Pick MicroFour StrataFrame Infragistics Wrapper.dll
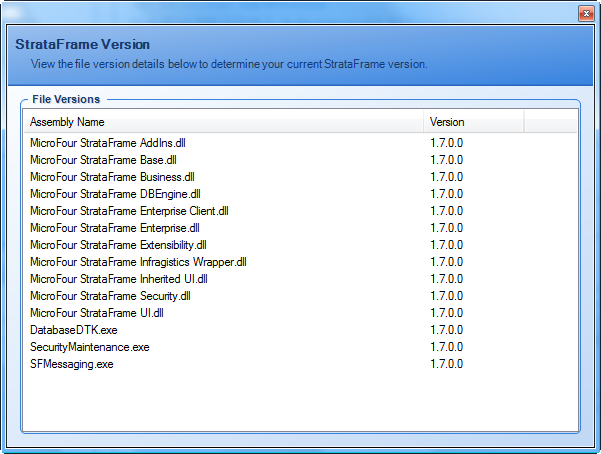 coord(138,262)
